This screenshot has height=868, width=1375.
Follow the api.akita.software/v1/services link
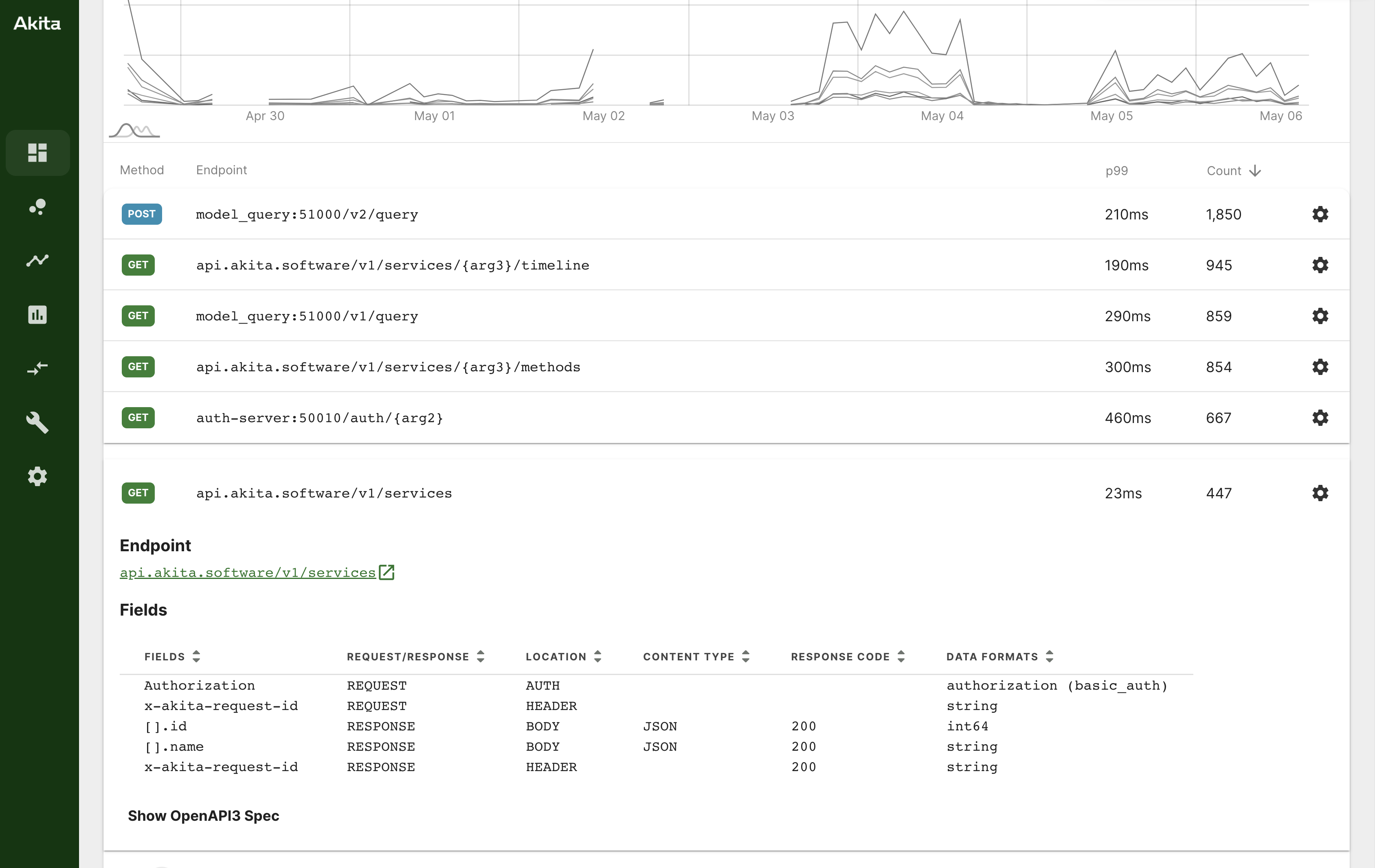click(247, 572)
